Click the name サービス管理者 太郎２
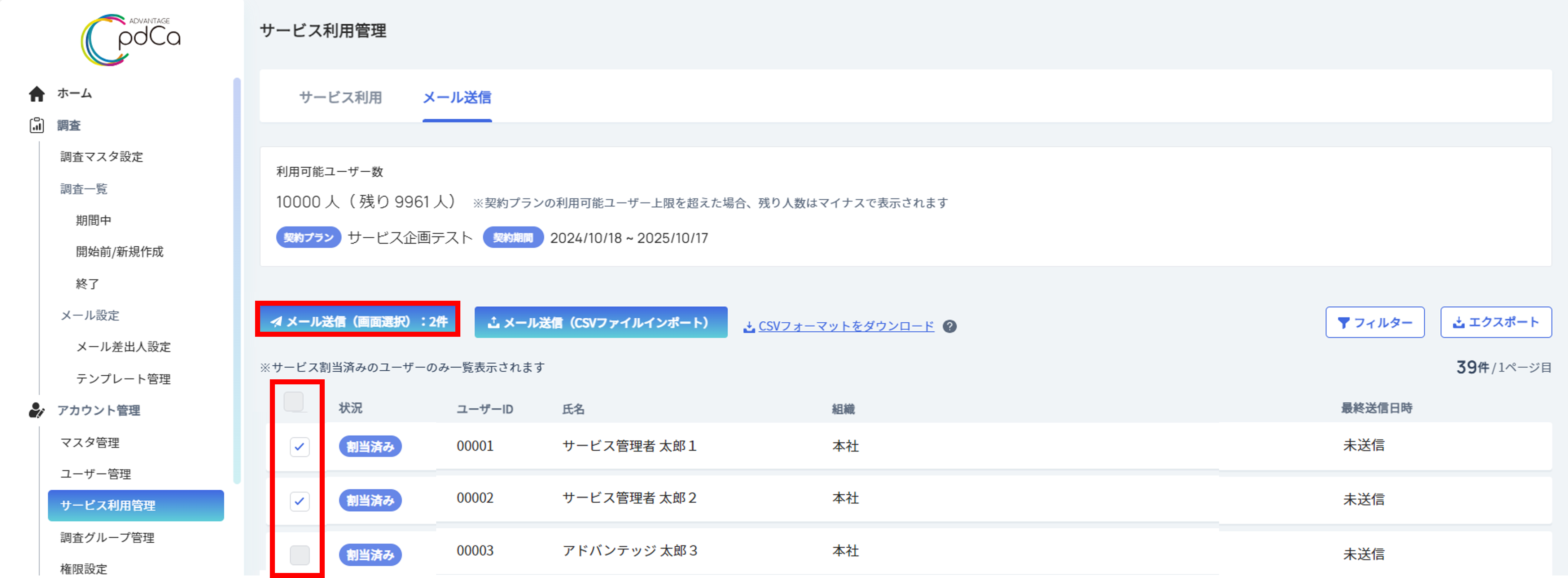 [629, 498]
